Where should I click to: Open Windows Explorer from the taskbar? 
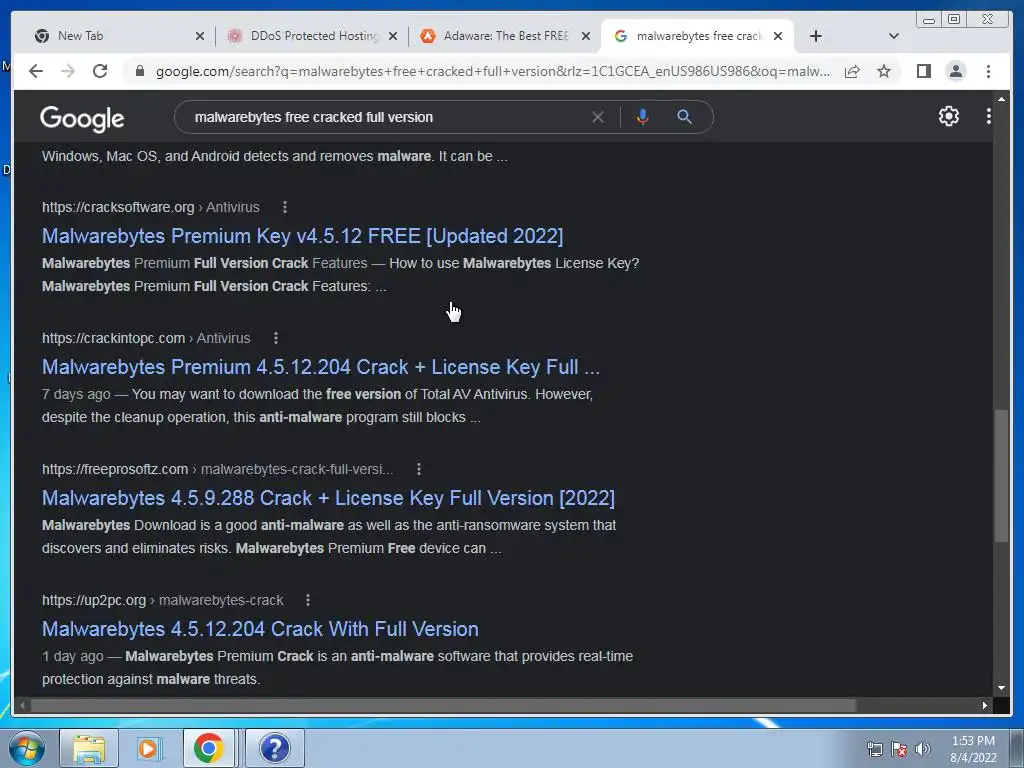(x=89, y=748)
